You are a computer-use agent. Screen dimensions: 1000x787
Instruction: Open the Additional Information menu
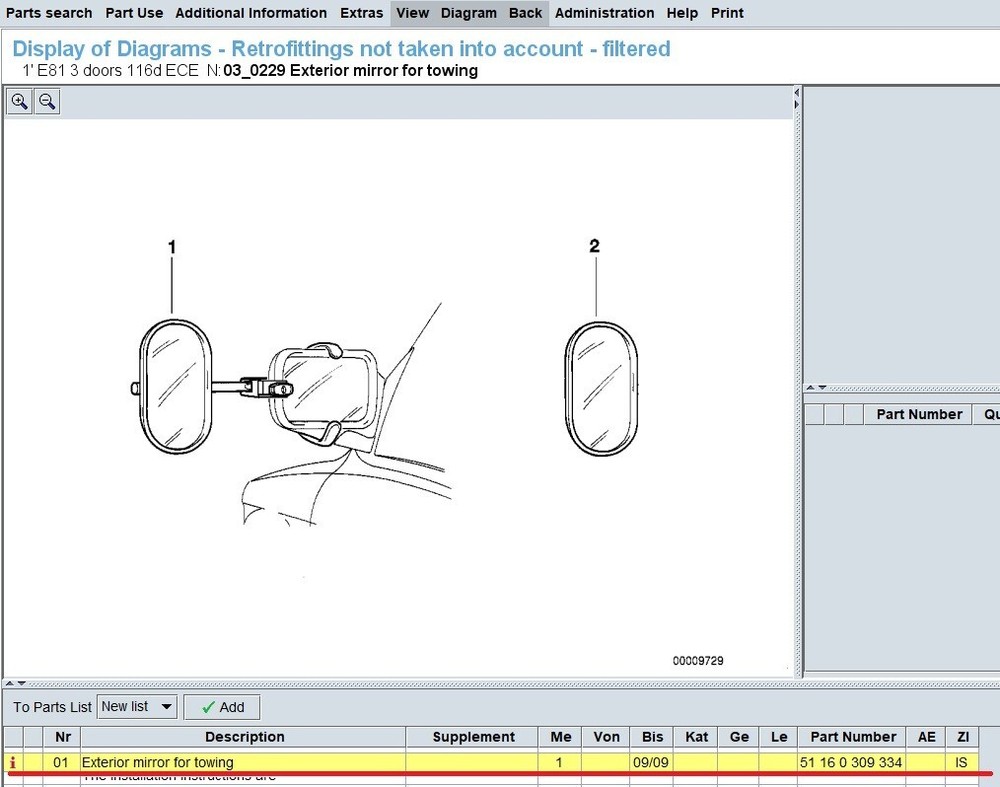[251, 13]
